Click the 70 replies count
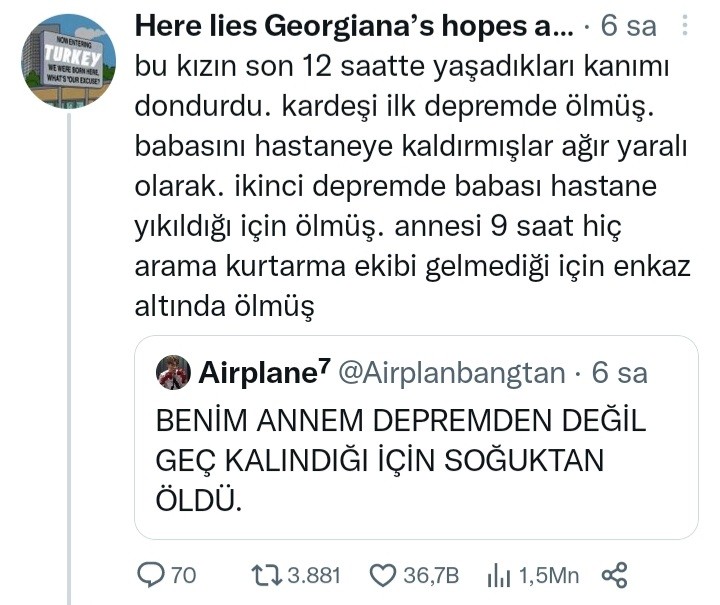The image size is (720, 605). 183,575
